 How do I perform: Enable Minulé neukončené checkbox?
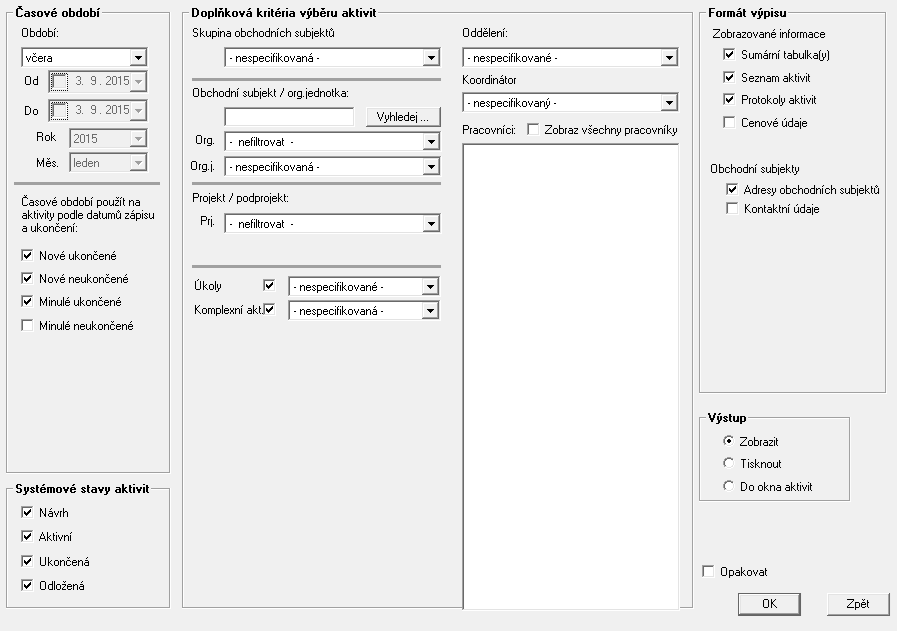[27, 326]
